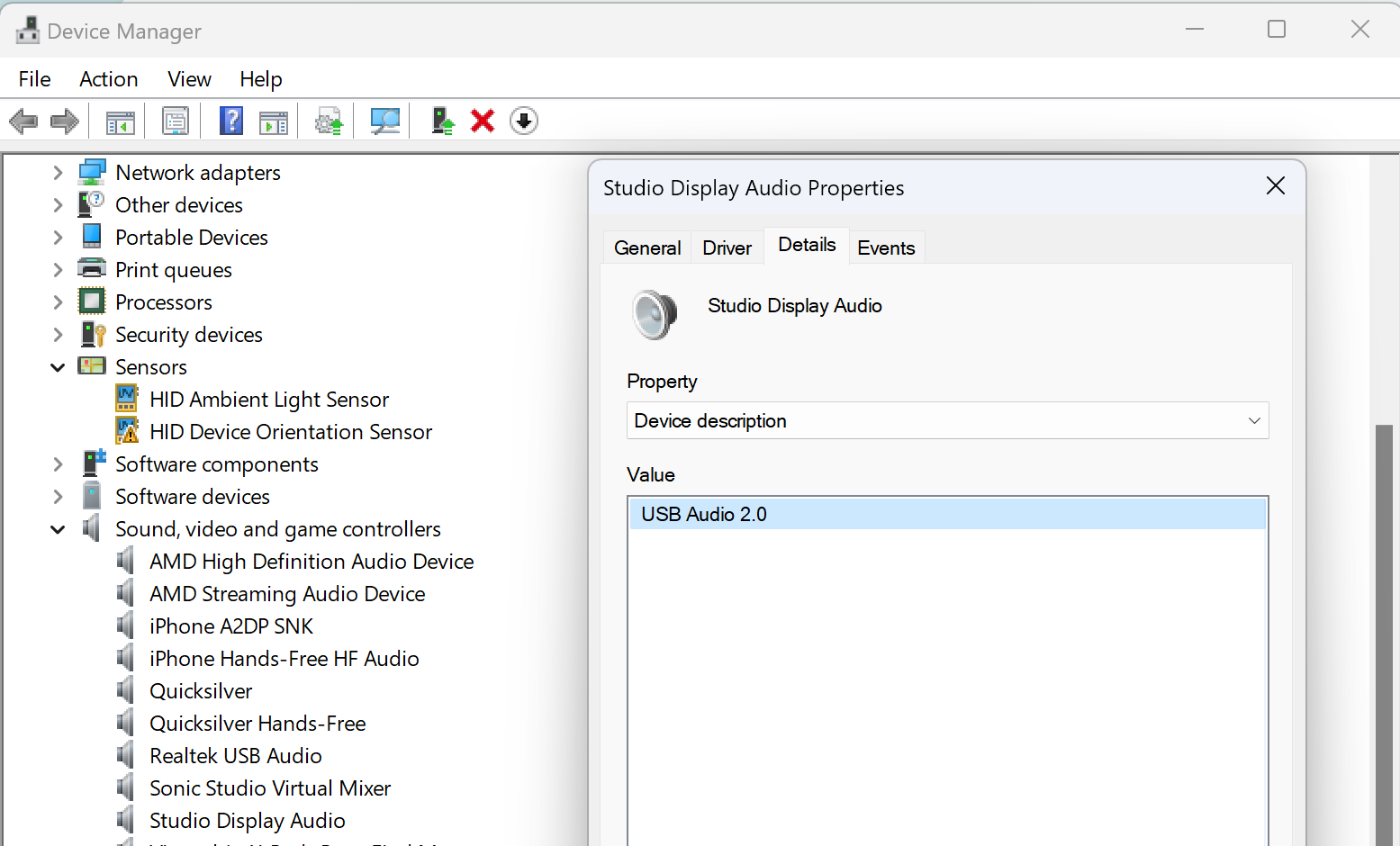
Task: Click the Help toolbar icon
Action: point(231,121)
